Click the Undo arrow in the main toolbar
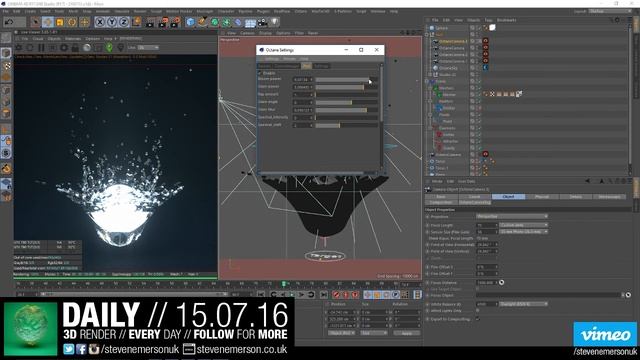The width and height of the screenshot is (640, 360). [x=9, y=22]
